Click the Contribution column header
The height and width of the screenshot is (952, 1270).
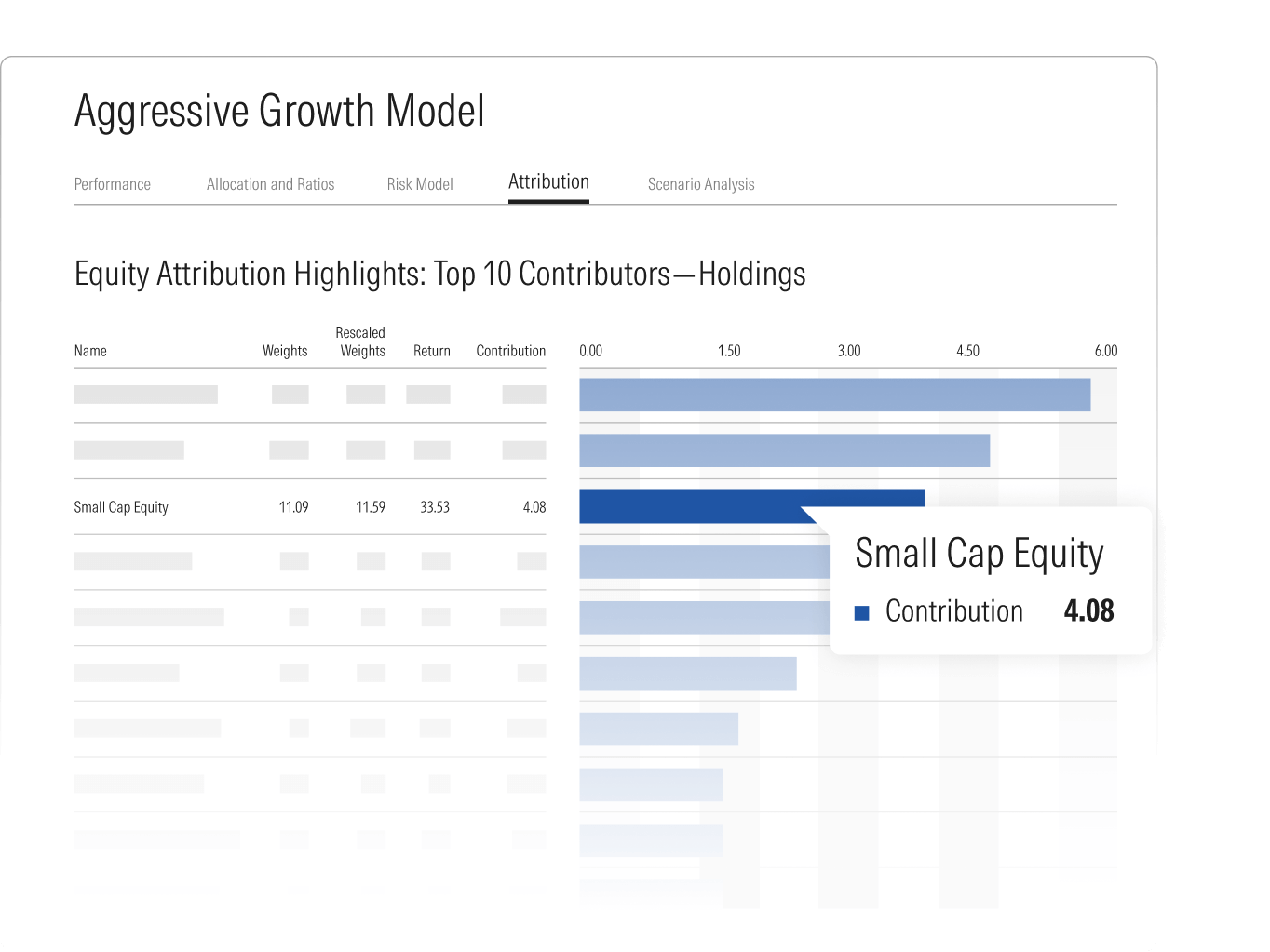[510, 351]
